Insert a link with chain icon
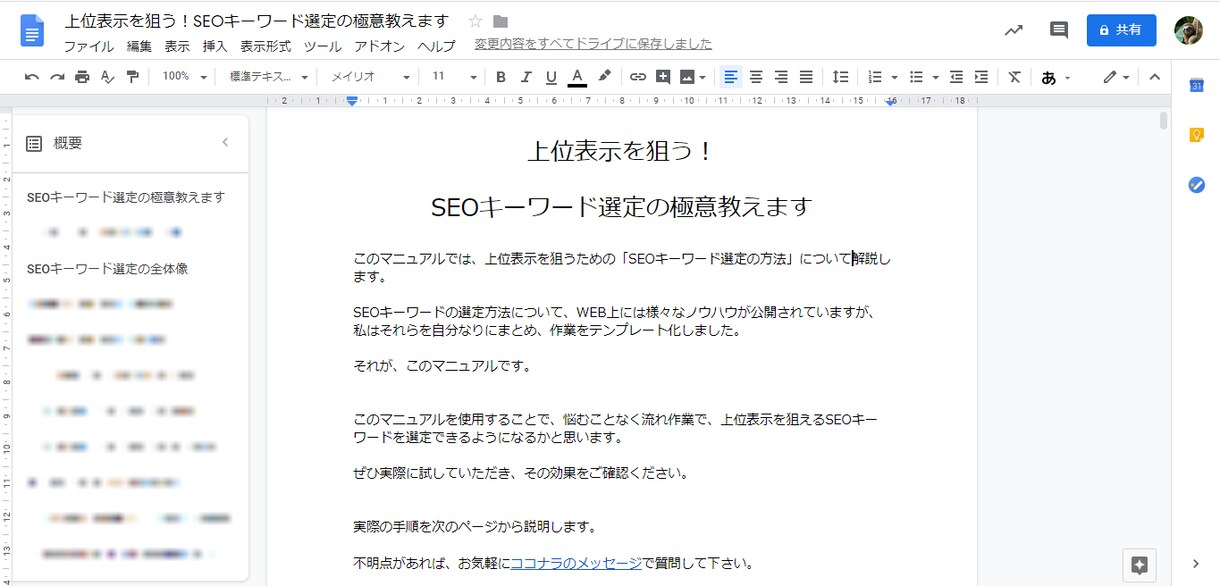 coord(637,77)
